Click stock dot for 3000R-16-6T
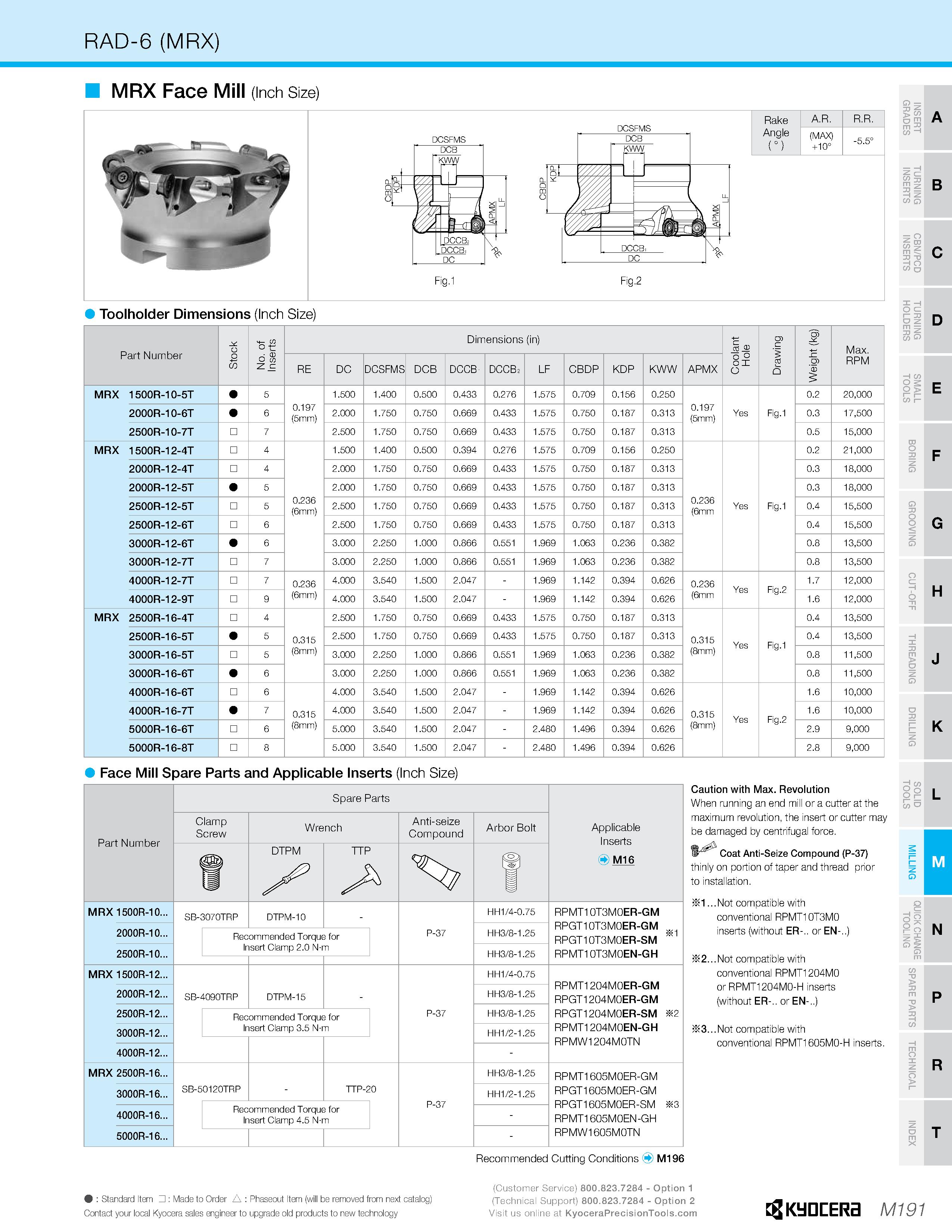The width and height of the screenshot is (952, 1232). tap(233, 673)
